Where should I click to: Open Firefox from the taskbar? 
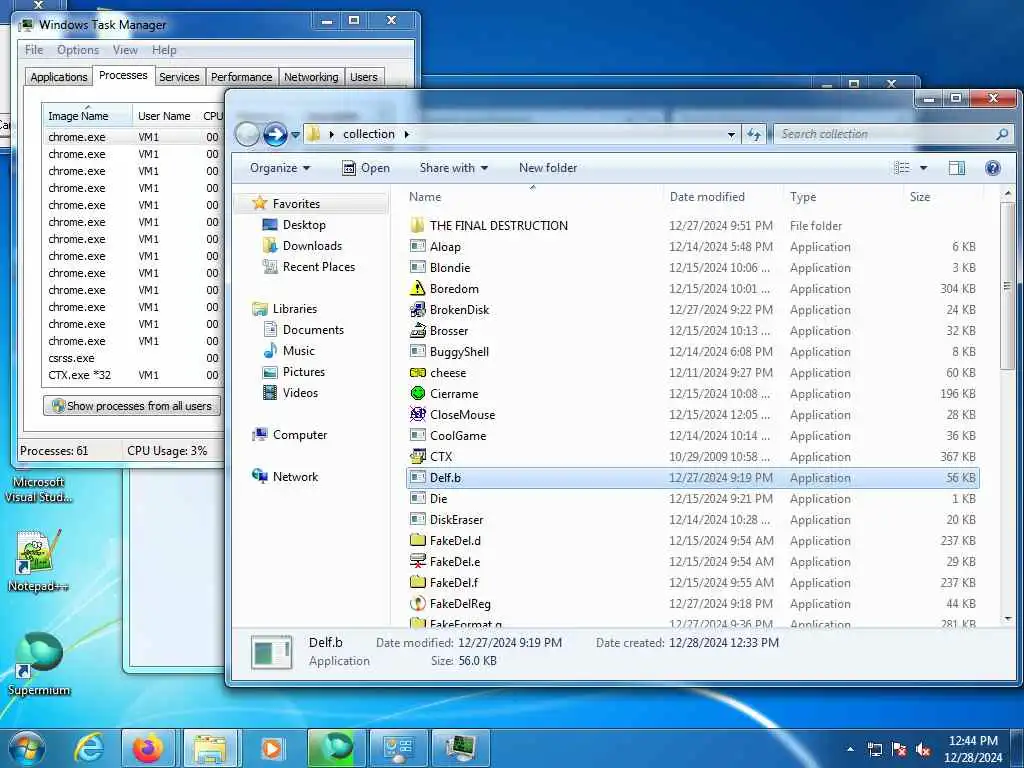coord(148,748)
